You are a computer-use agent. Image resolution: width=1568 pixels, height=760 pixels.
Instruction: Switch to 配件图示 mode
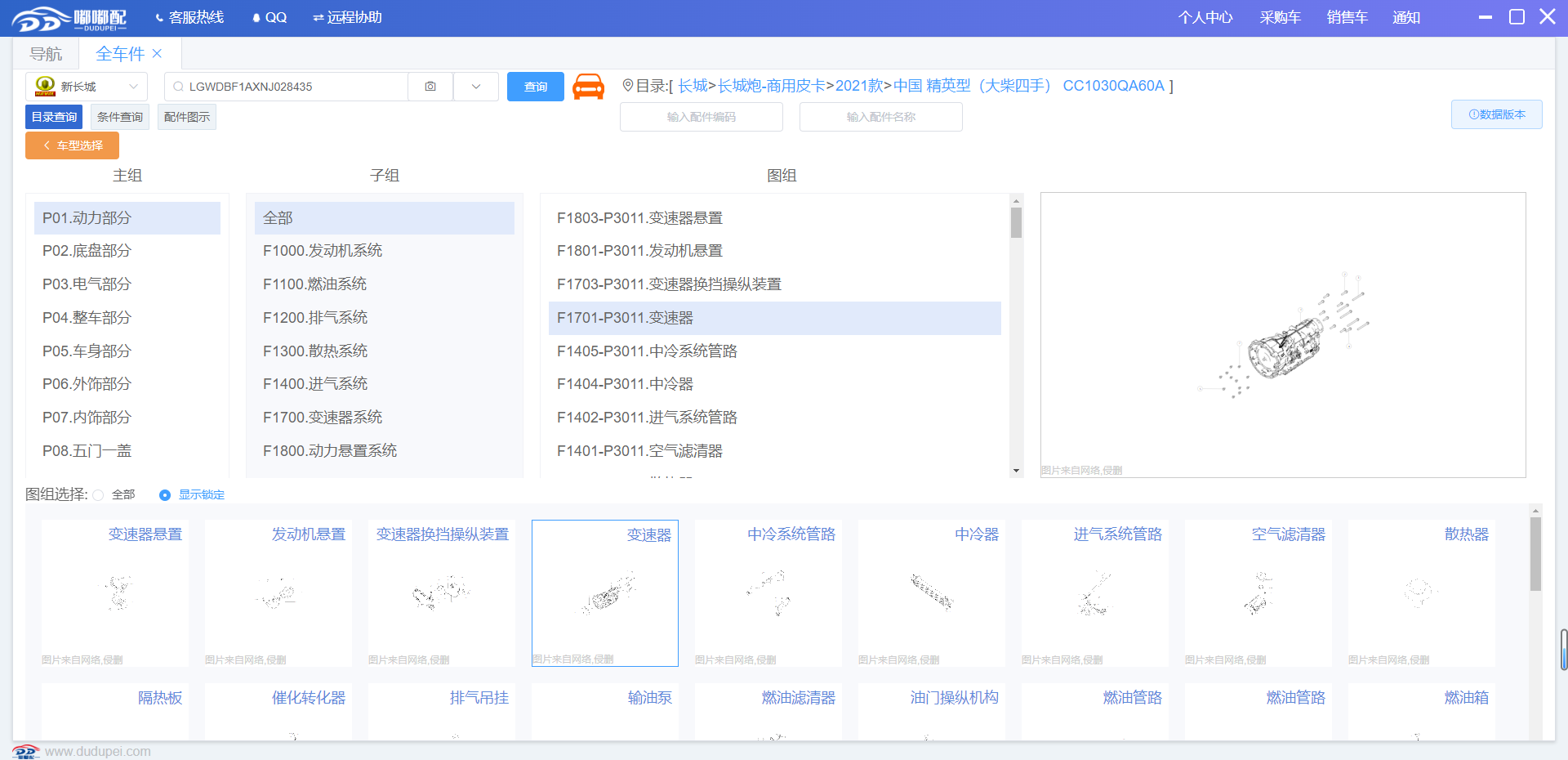[x=187, y=117]
